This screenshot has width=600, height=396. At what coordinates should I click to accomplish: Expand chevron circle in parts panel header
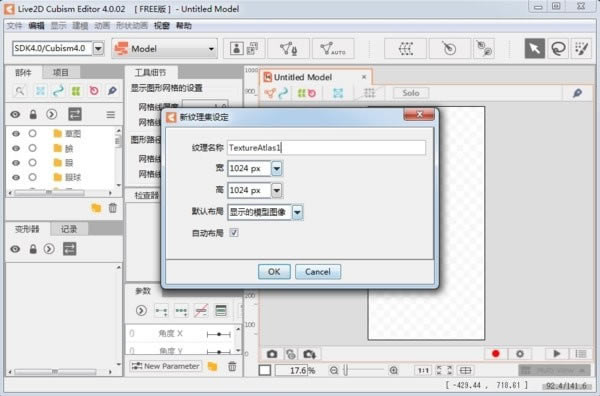click(x=51, y=114)
